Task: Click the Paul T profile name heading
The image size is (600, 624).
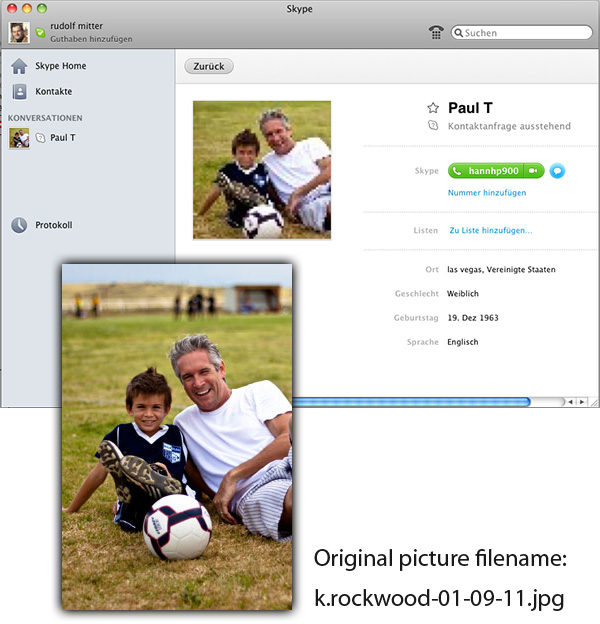Action: point(470,108)
